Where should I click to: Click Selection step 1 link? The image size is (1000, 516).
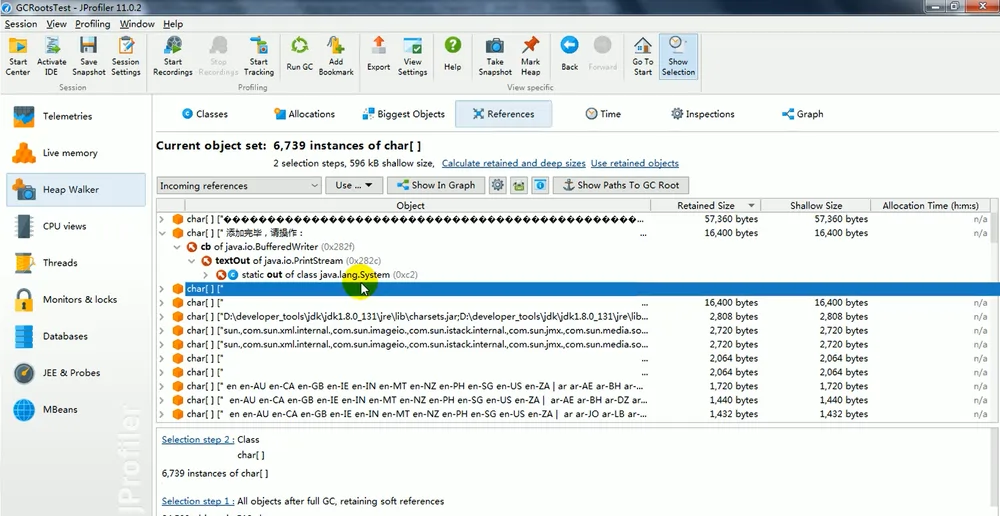click(x=198, y=501)
